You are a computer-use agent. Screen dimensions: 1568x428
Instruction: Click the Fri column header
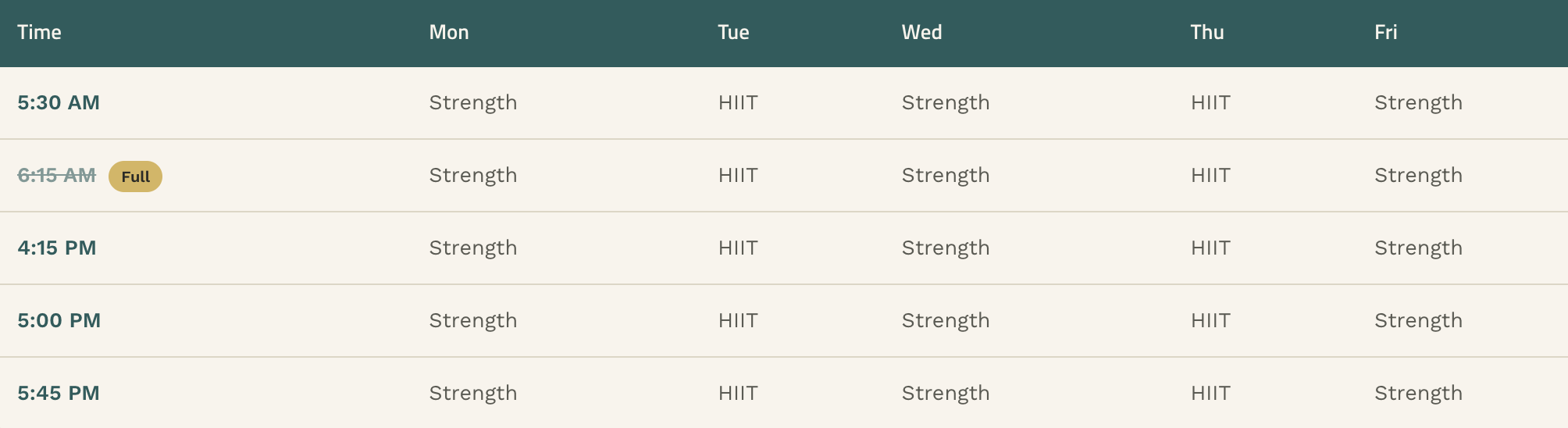(1386, 33)
